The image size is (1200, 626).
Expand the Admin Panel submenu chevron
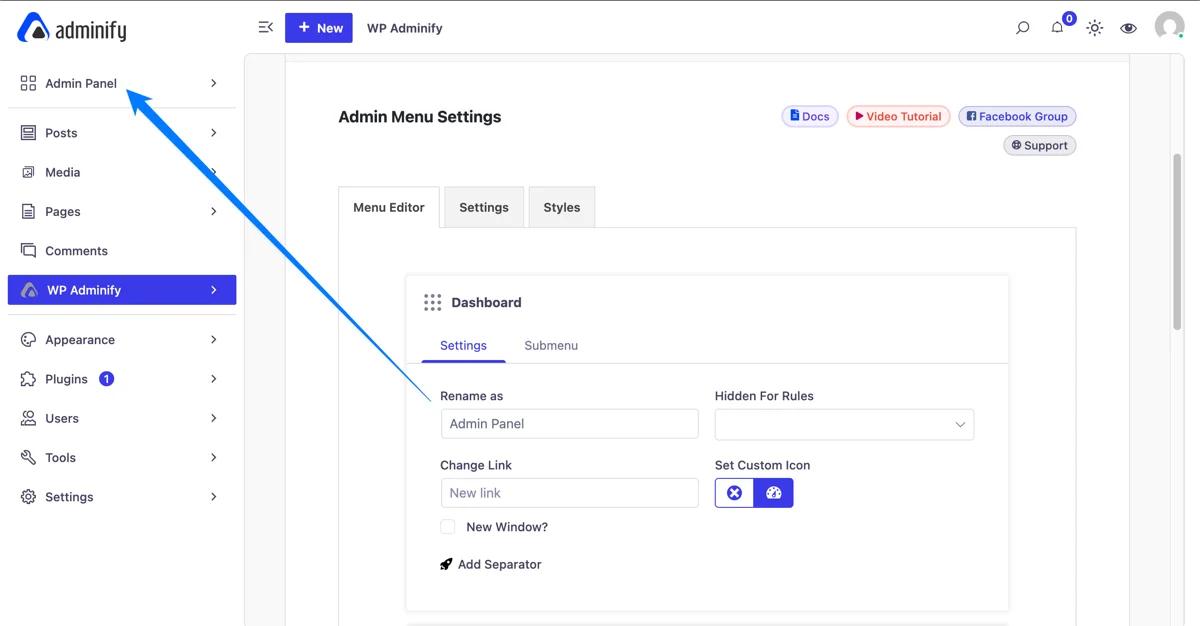click(213, 83)
